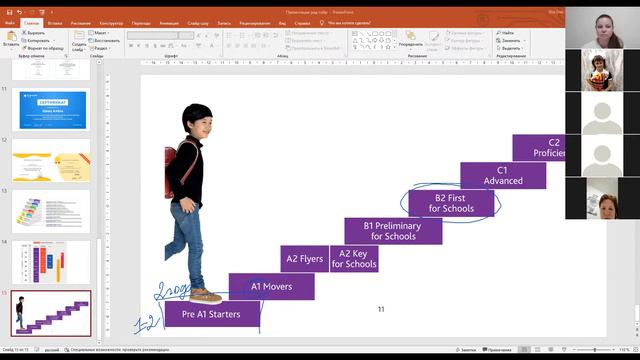Select the star shape in the shapes gallery

point(388,47)
